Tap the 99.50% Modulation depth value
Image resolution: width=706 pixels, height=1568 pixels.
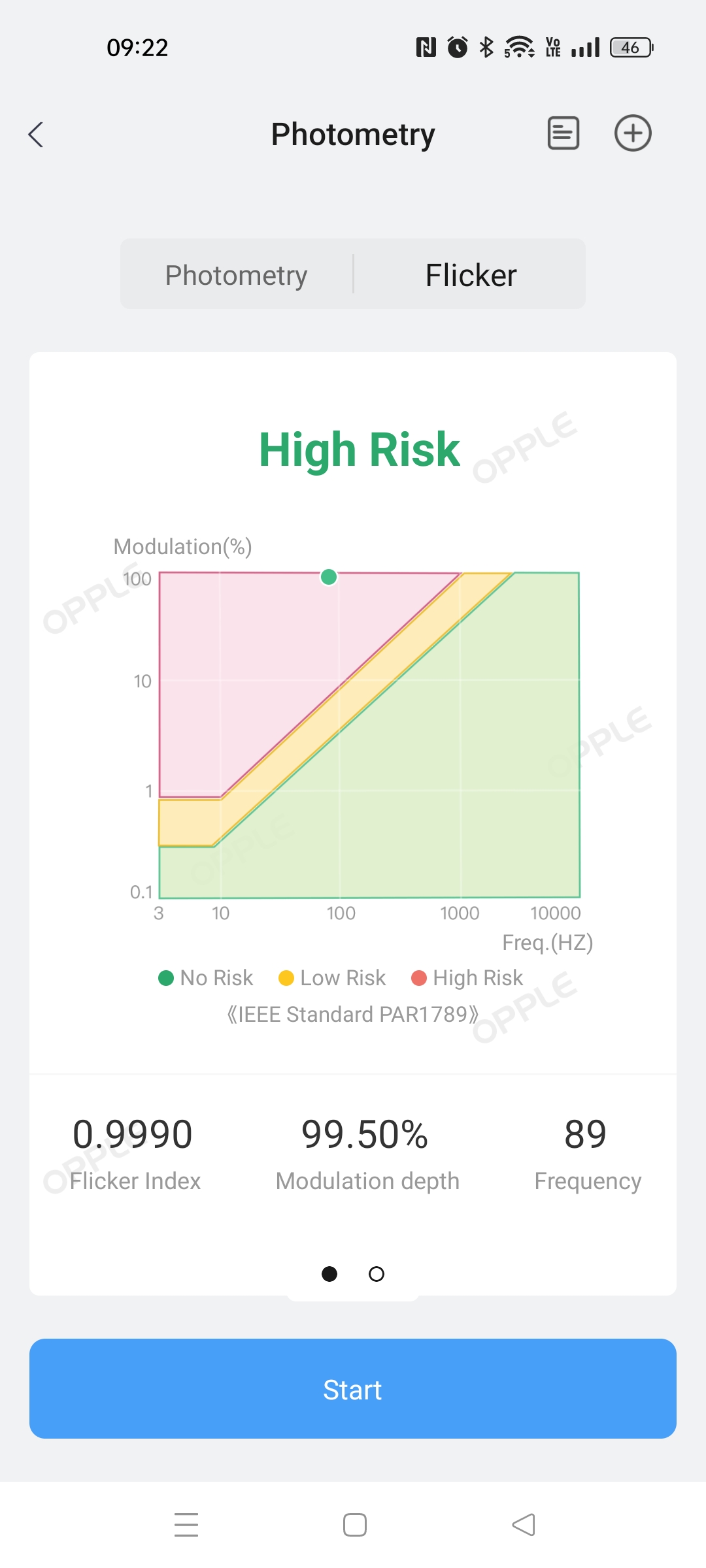click(x=365, y=1134)
